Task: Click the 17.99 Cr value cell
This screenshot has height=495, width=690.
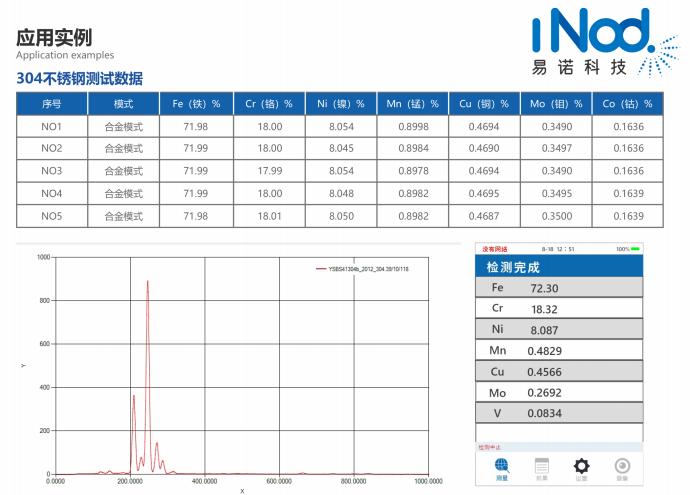Action: [x=270, y=171]
